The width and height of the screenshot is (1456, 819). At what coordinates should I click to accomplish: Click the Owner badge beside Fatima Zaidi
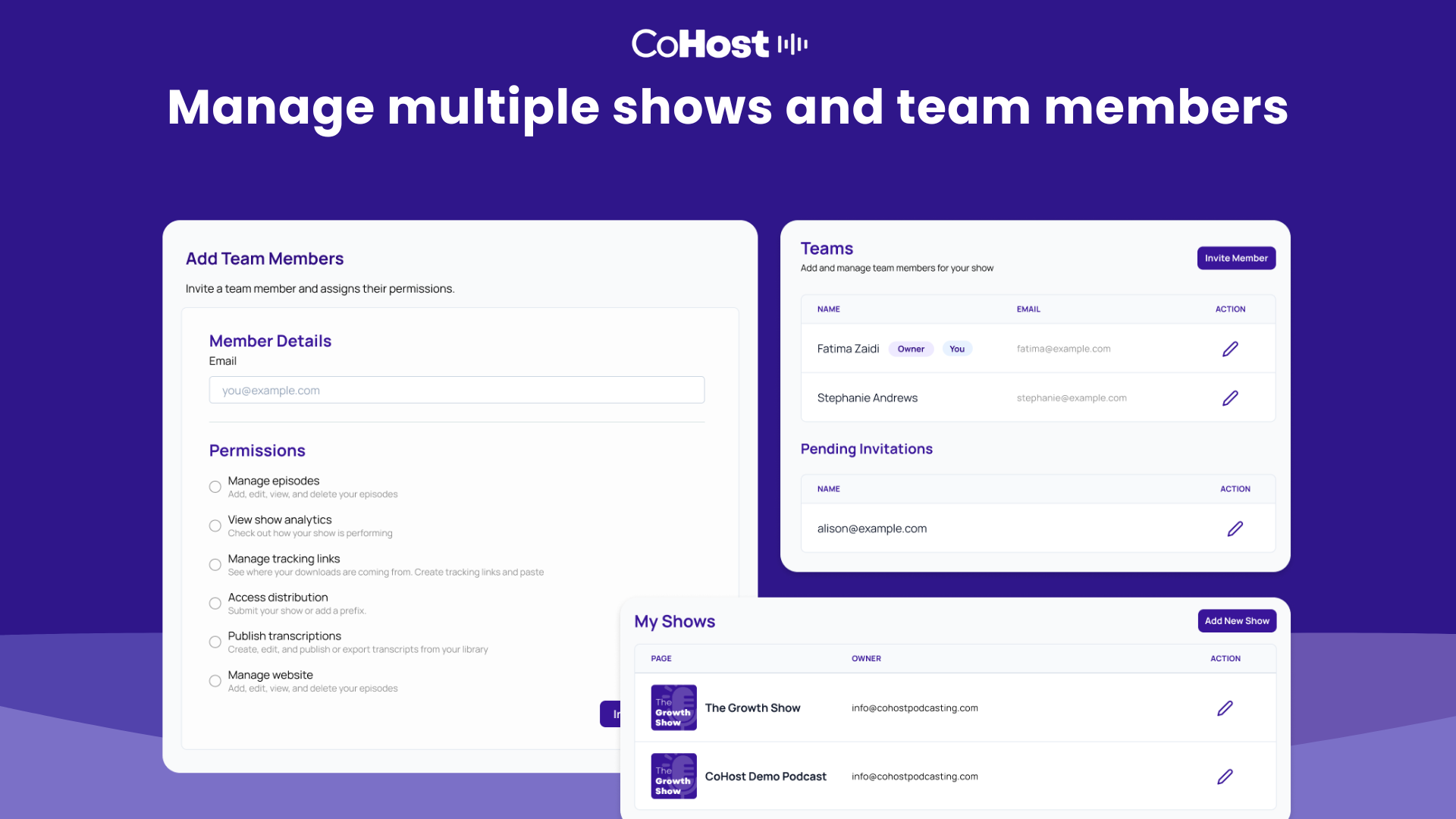[911, 349]
